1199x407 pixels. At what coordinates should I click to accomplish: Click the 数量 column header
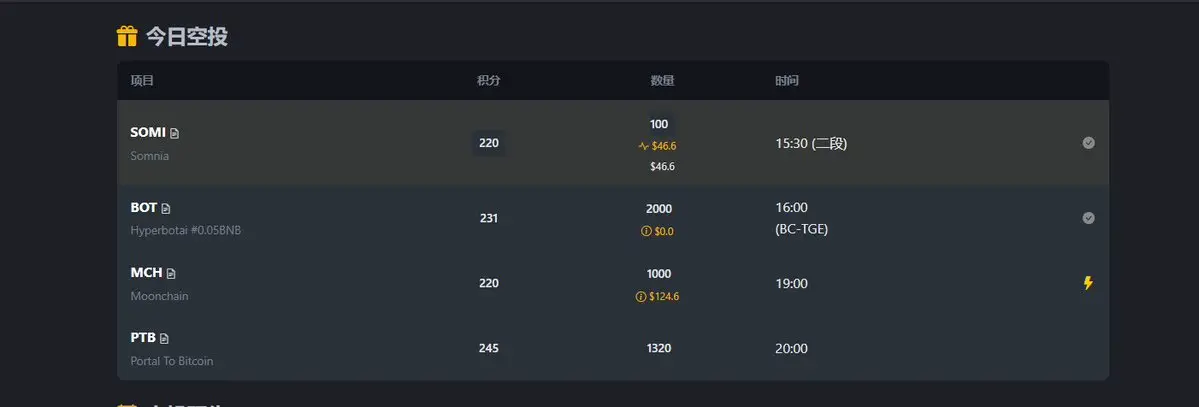(662, 80)
